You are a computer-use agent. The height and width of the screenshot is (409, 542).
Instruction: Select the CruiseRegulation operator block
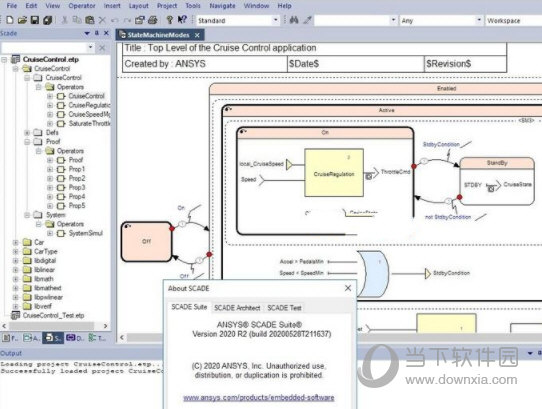pyautogui.click(x=334, y=173)
